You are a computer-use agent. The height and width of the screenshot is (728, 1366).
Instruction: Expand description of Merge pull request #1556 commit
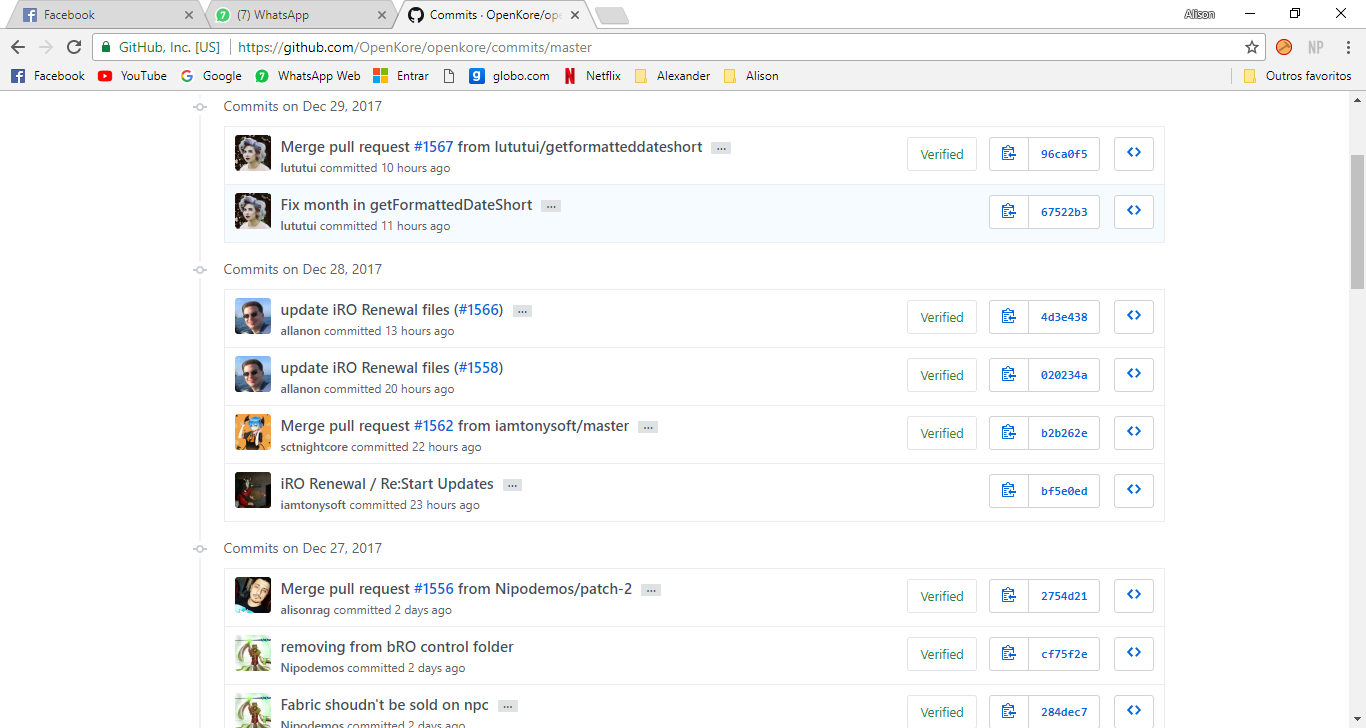[651, 590]
